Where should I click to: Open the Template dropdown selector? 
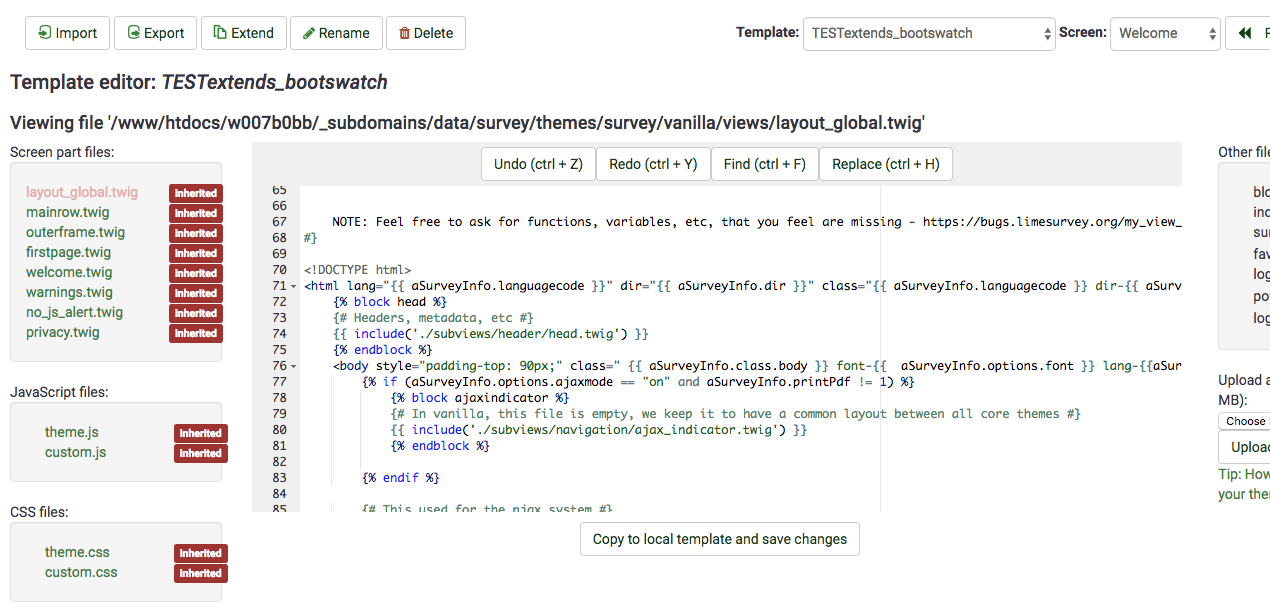pos(928,33)
